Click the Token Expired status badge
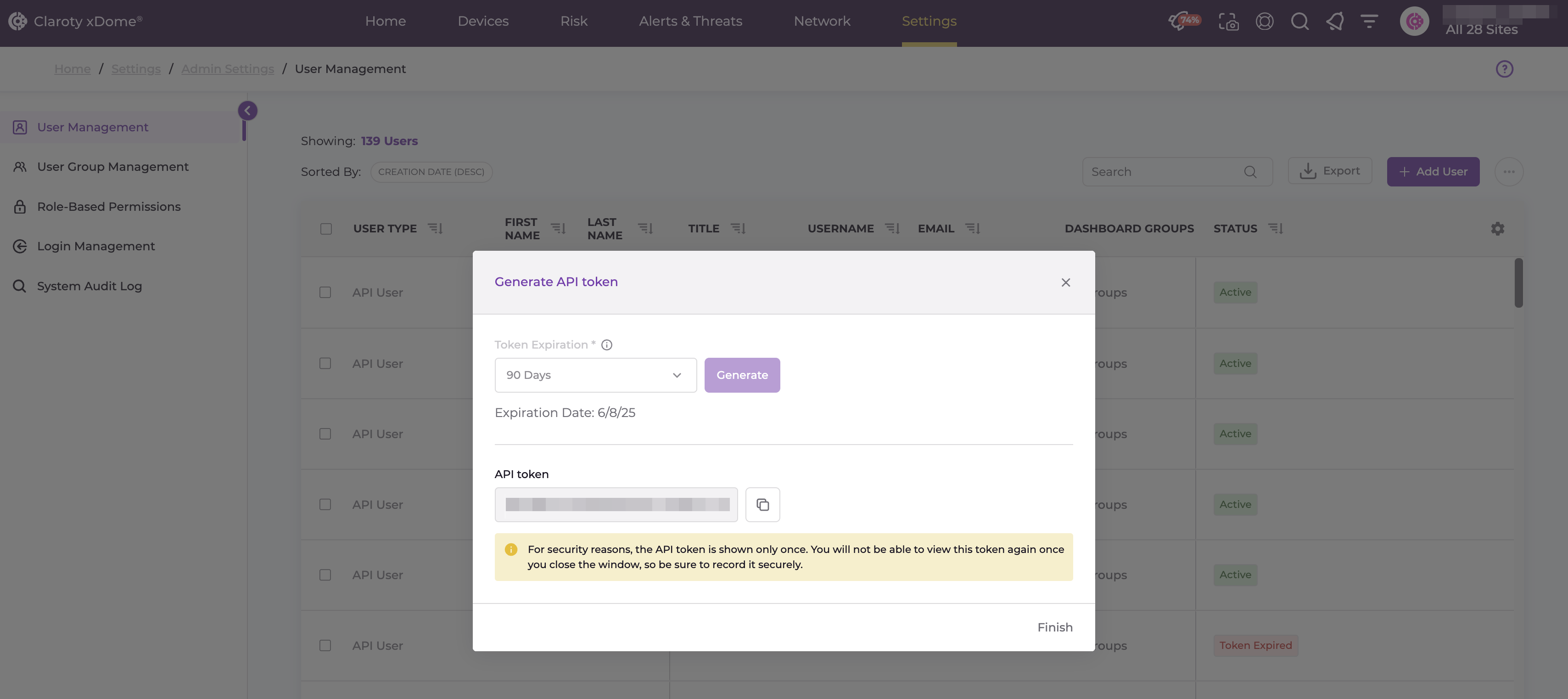The image size is (1568, 699). pos(1255,645)
